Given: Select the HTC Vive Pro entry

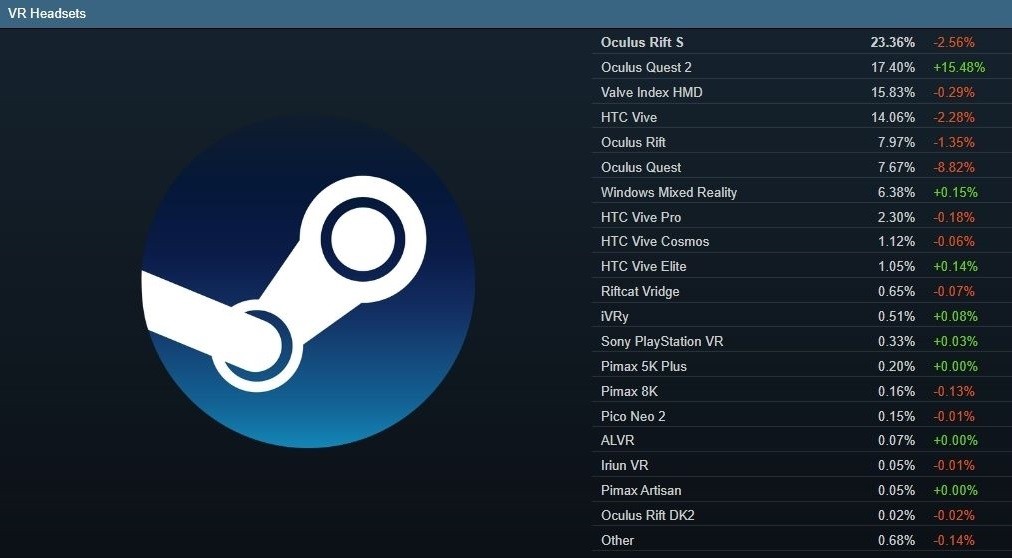Looking at the screenshot, I should 641,217.
